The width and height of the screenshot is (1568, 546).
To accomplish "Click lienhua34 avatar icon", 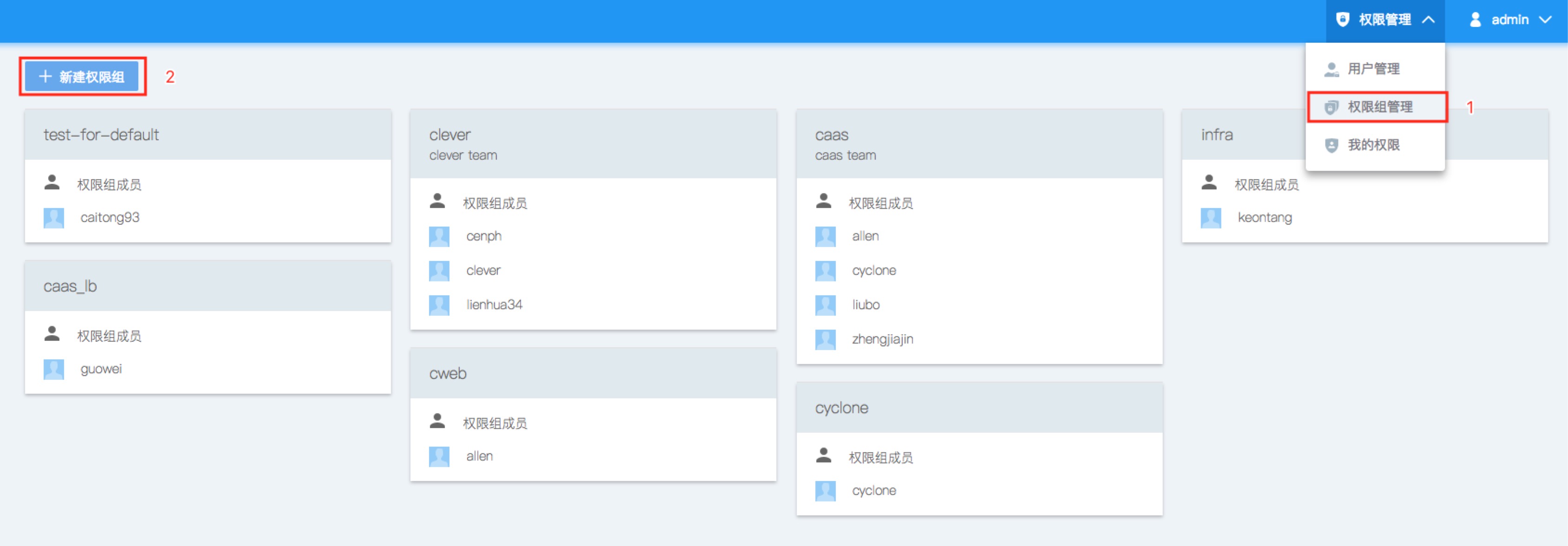I will coord(439,305).
